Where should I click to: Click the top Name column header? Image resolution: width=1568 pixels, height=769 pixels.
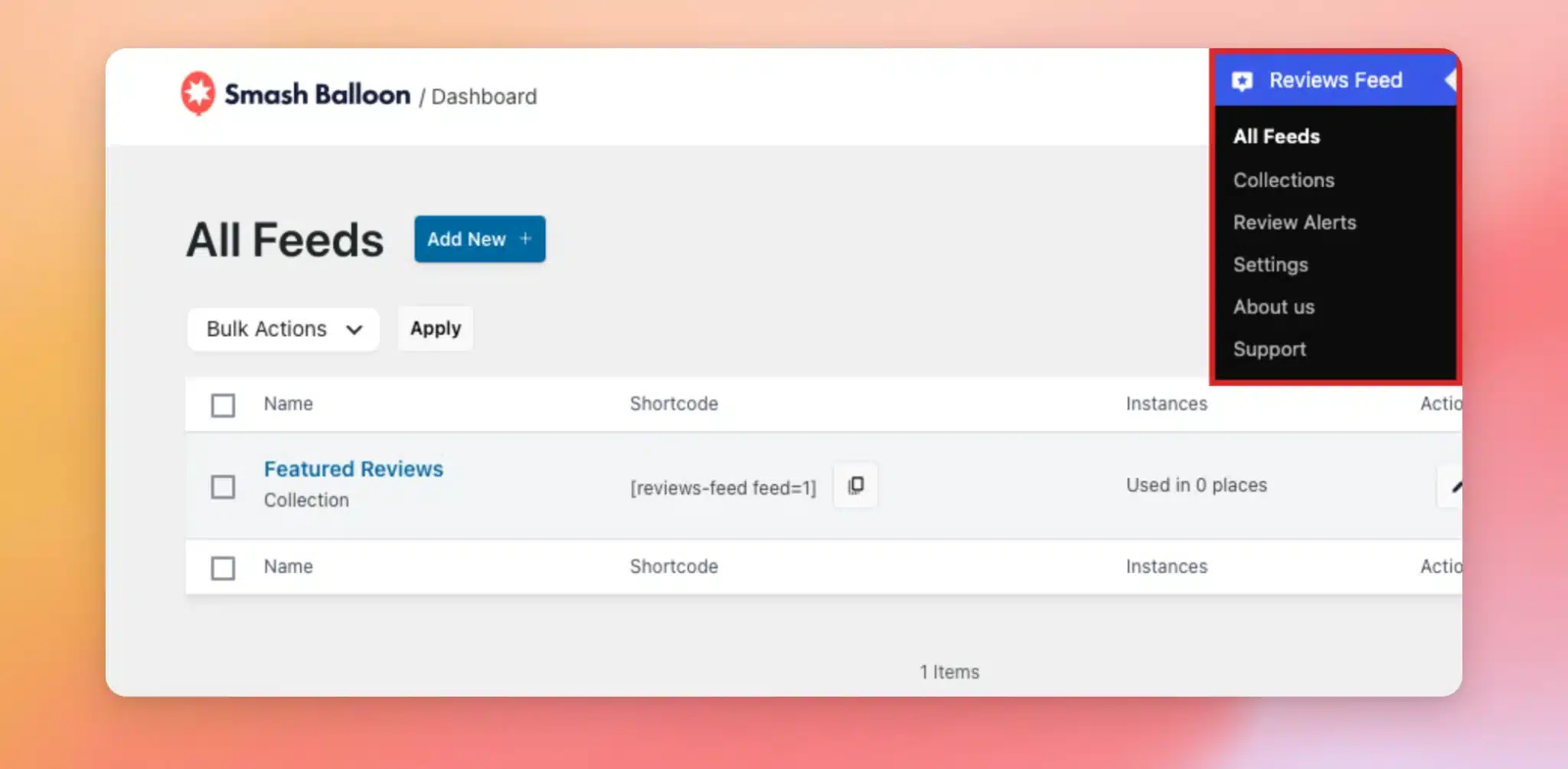[x=288, y=404]
